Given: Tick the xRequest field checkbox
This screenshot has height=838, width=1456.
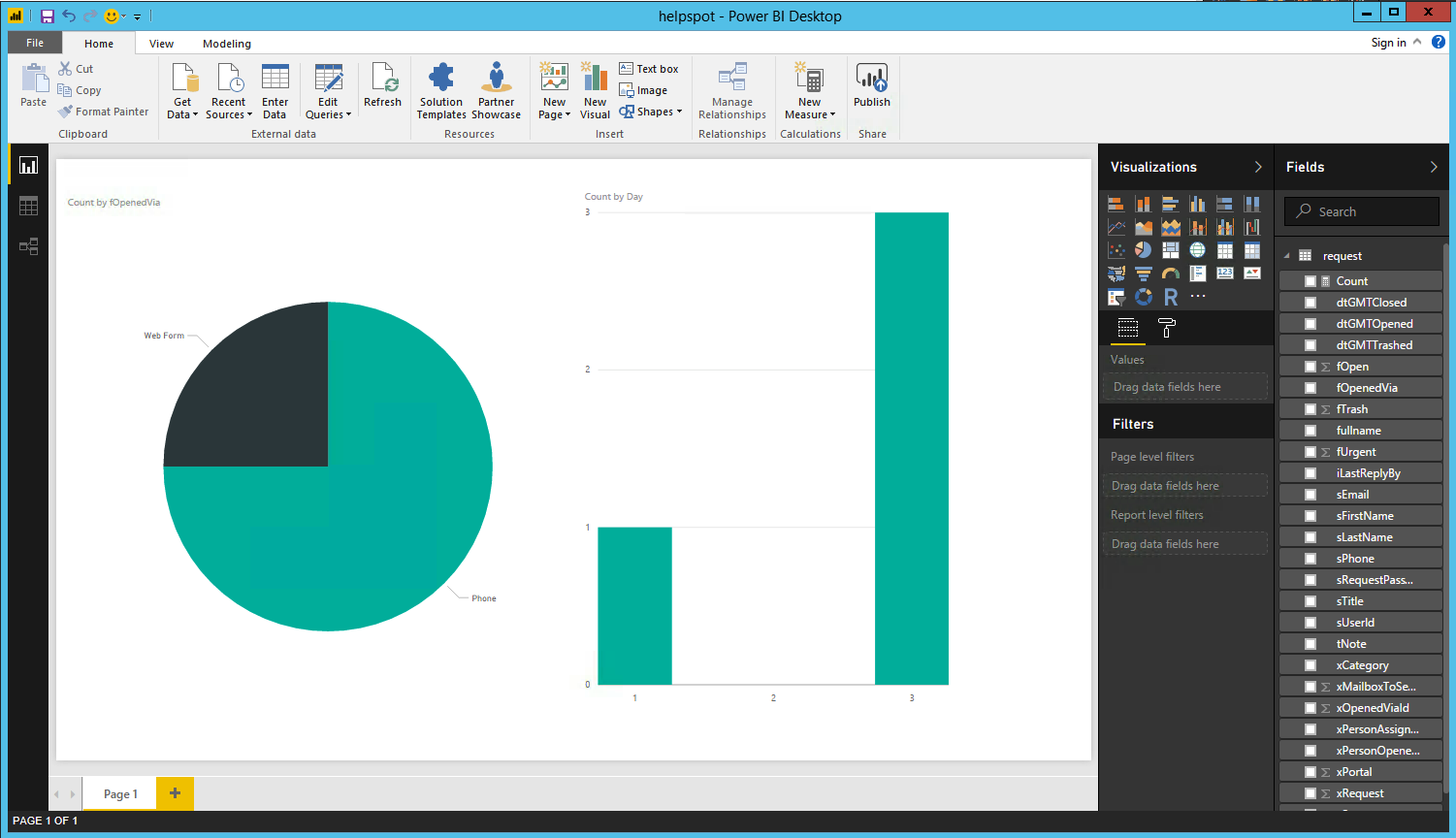Looking at the screenshot, I should (1310, 793).
